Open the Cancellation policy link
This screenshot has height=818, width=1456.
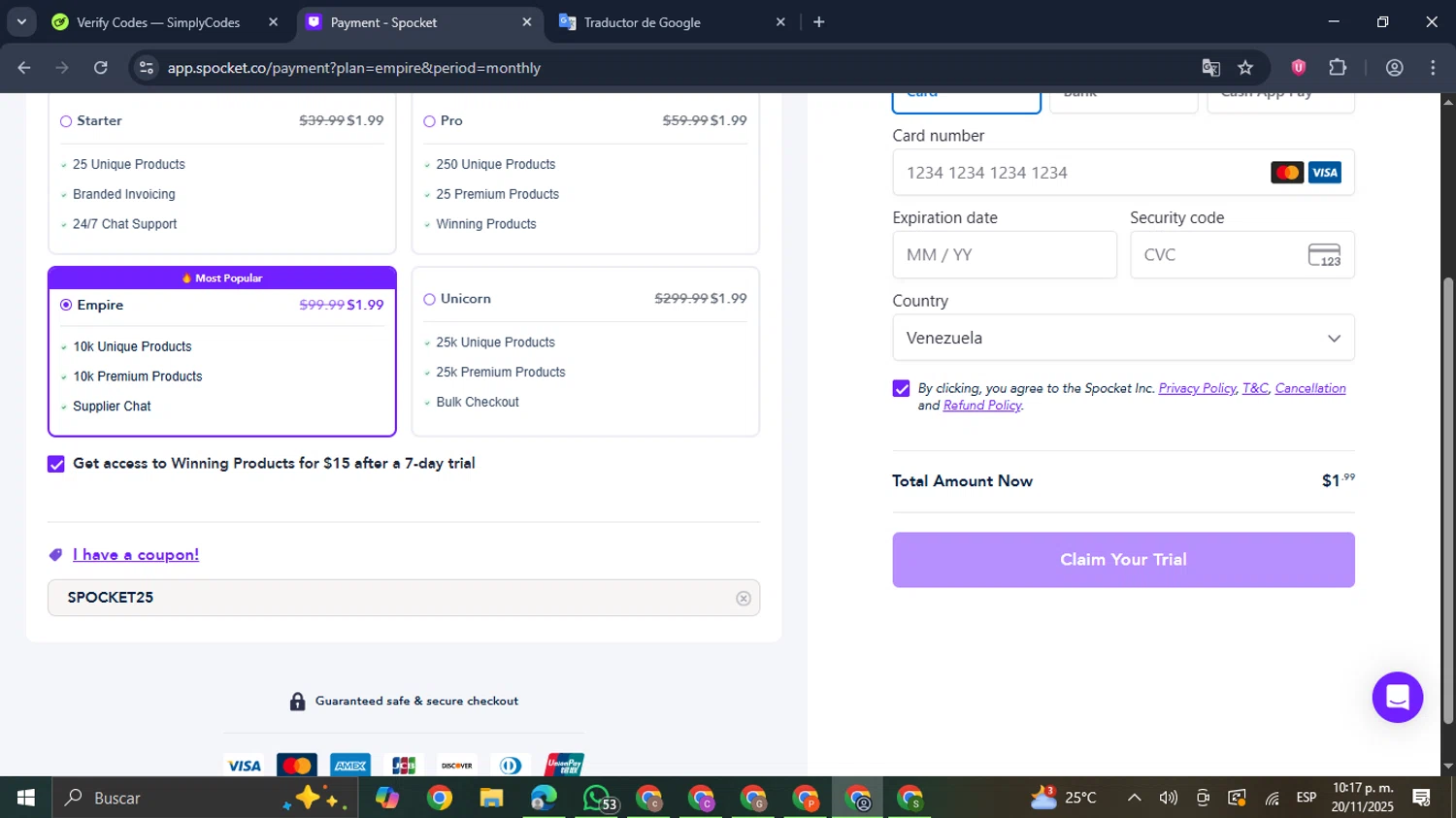click(x=1310, y=388)
